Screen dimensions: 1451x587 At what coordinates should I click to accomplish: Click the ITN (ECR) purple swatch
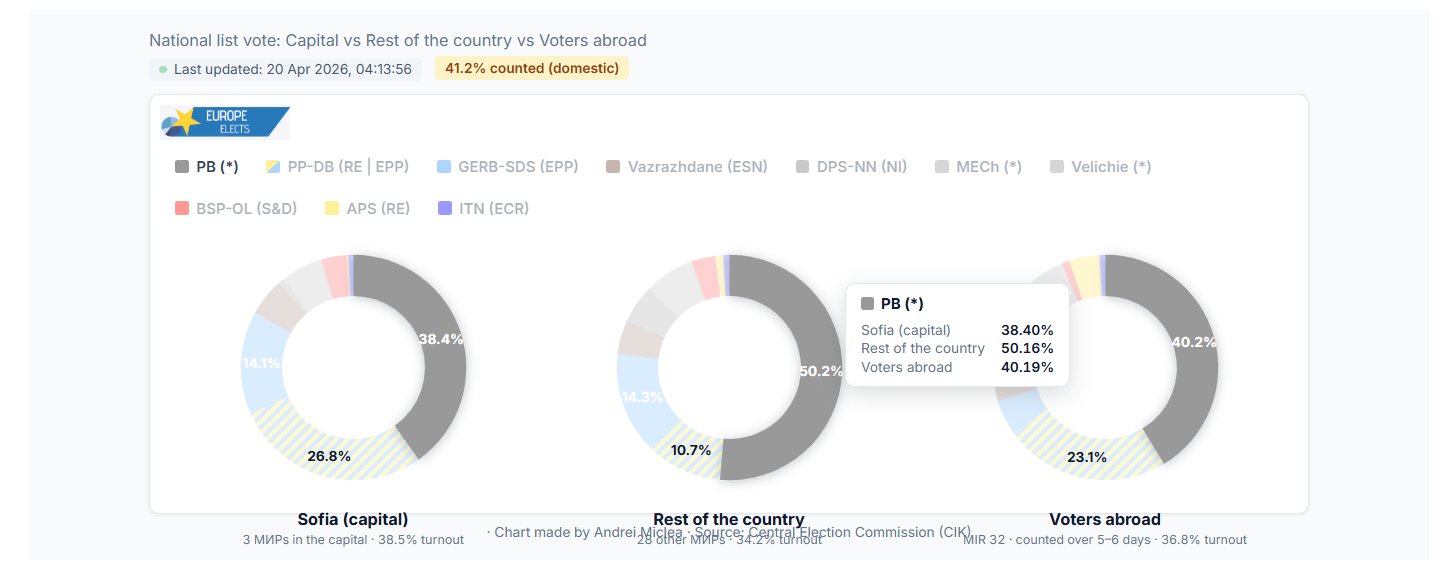tap(445, 209)
